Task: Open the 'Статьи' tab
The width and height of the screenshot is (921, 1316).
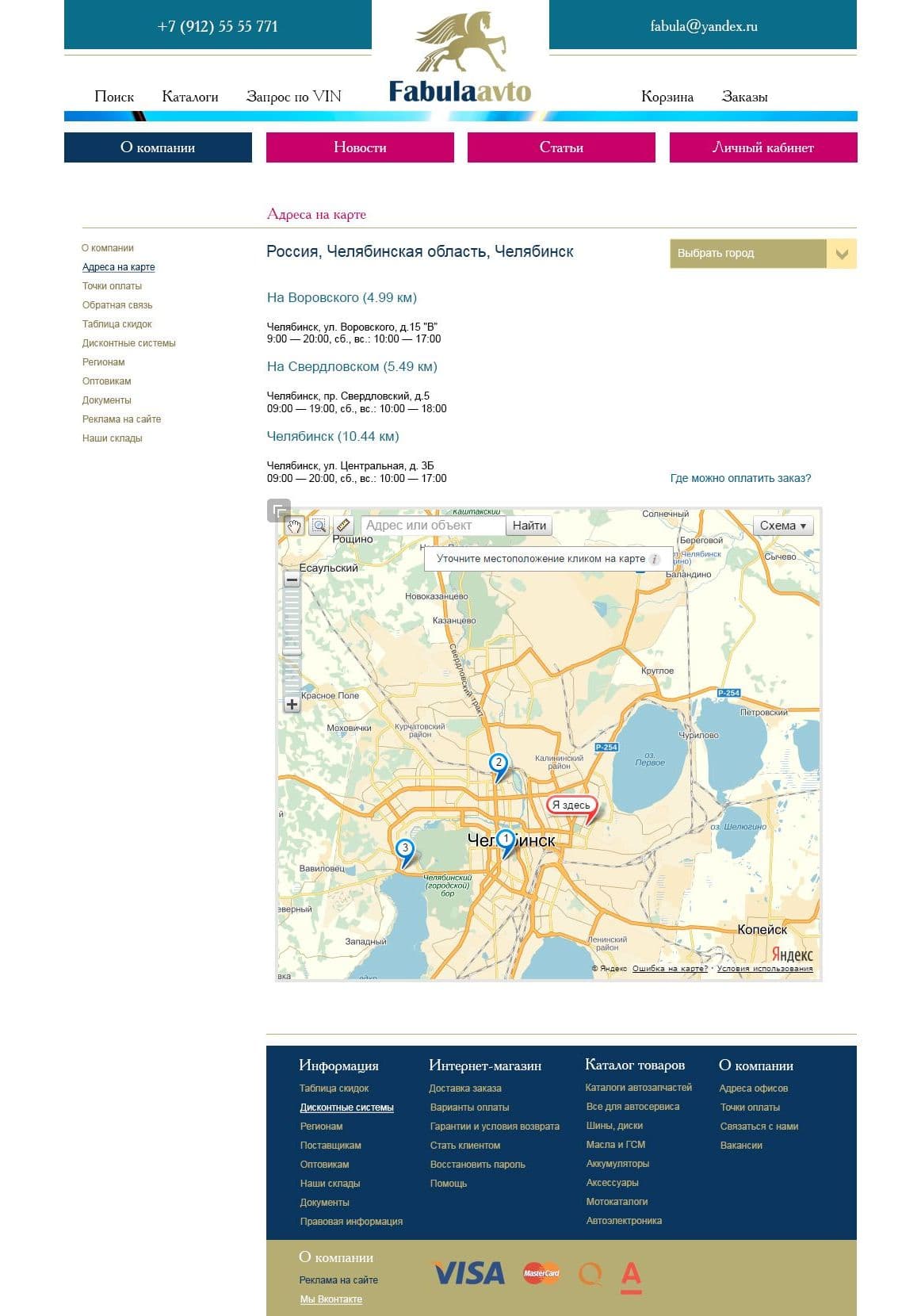Action: click(x=561, y=147)
